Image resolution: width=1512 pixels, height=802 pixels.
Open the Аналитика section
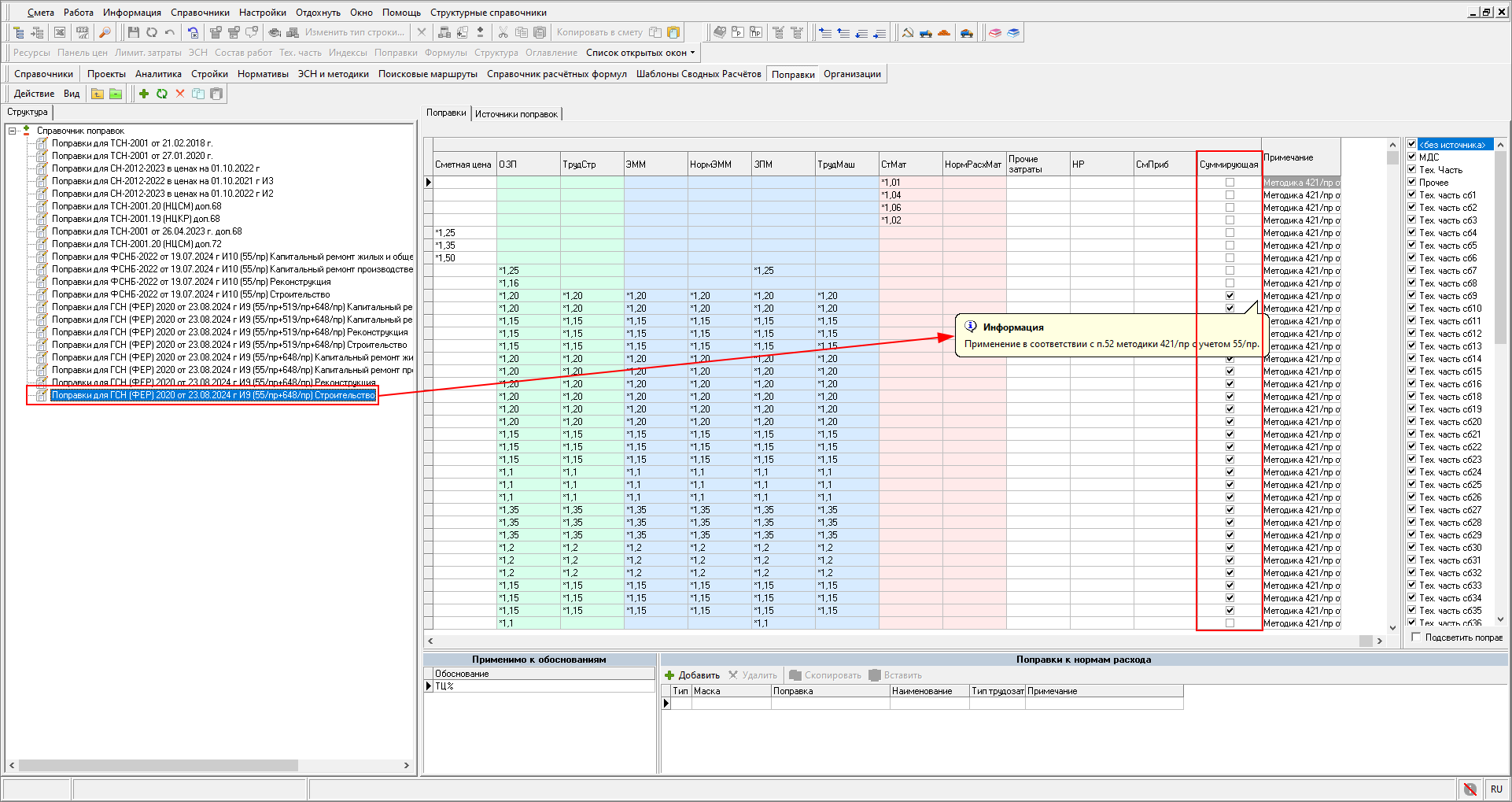click(x=158, y=74)
